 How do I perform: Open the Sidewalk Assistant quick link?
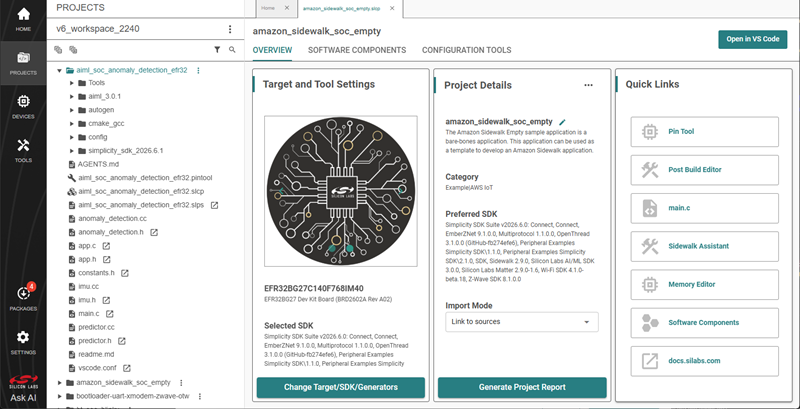tap(705, 246)
